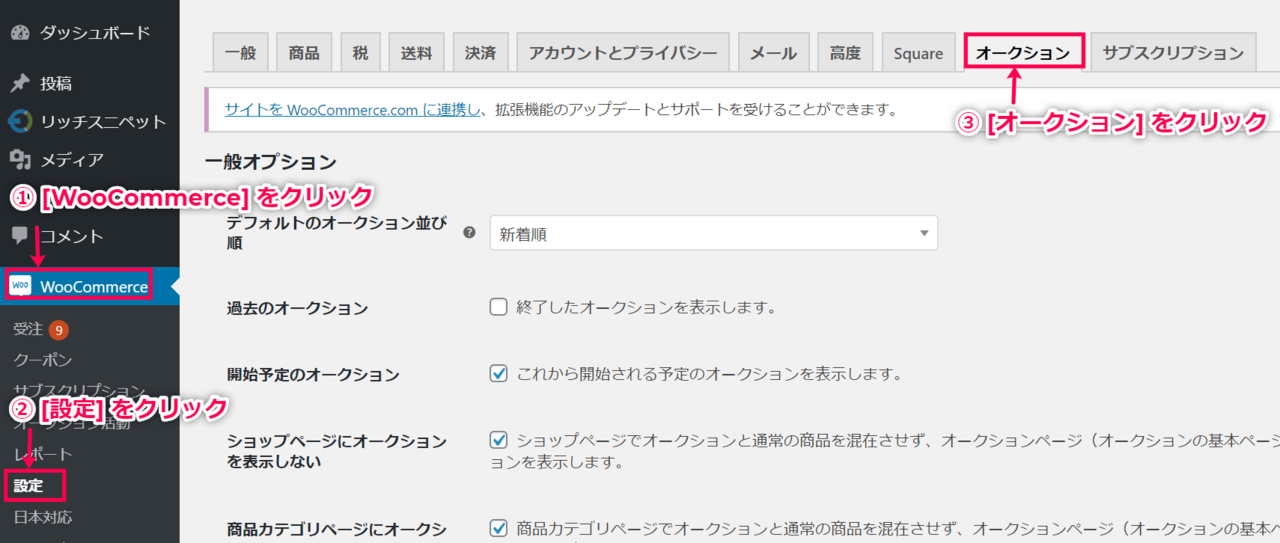Image resolution: width=1280 pixels, height=543 pixels.
Task: Toggle the 商品カテゴリページ auction checkbox
Action: coord(498,527)
